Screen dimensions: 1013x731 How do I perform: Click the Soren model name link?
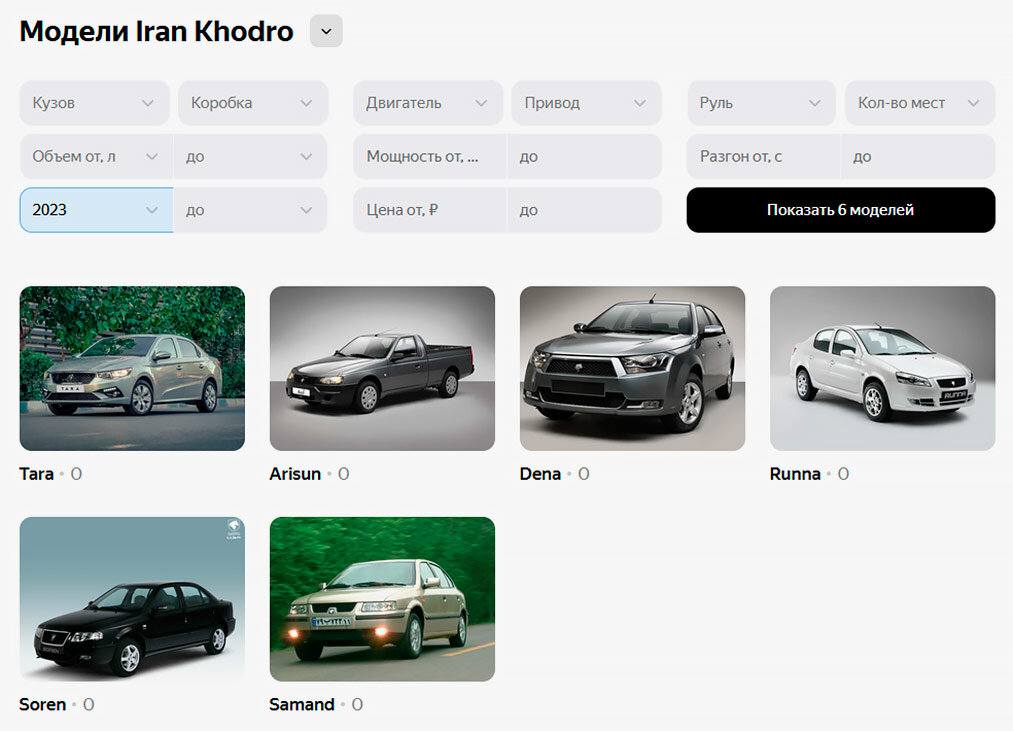43,705
